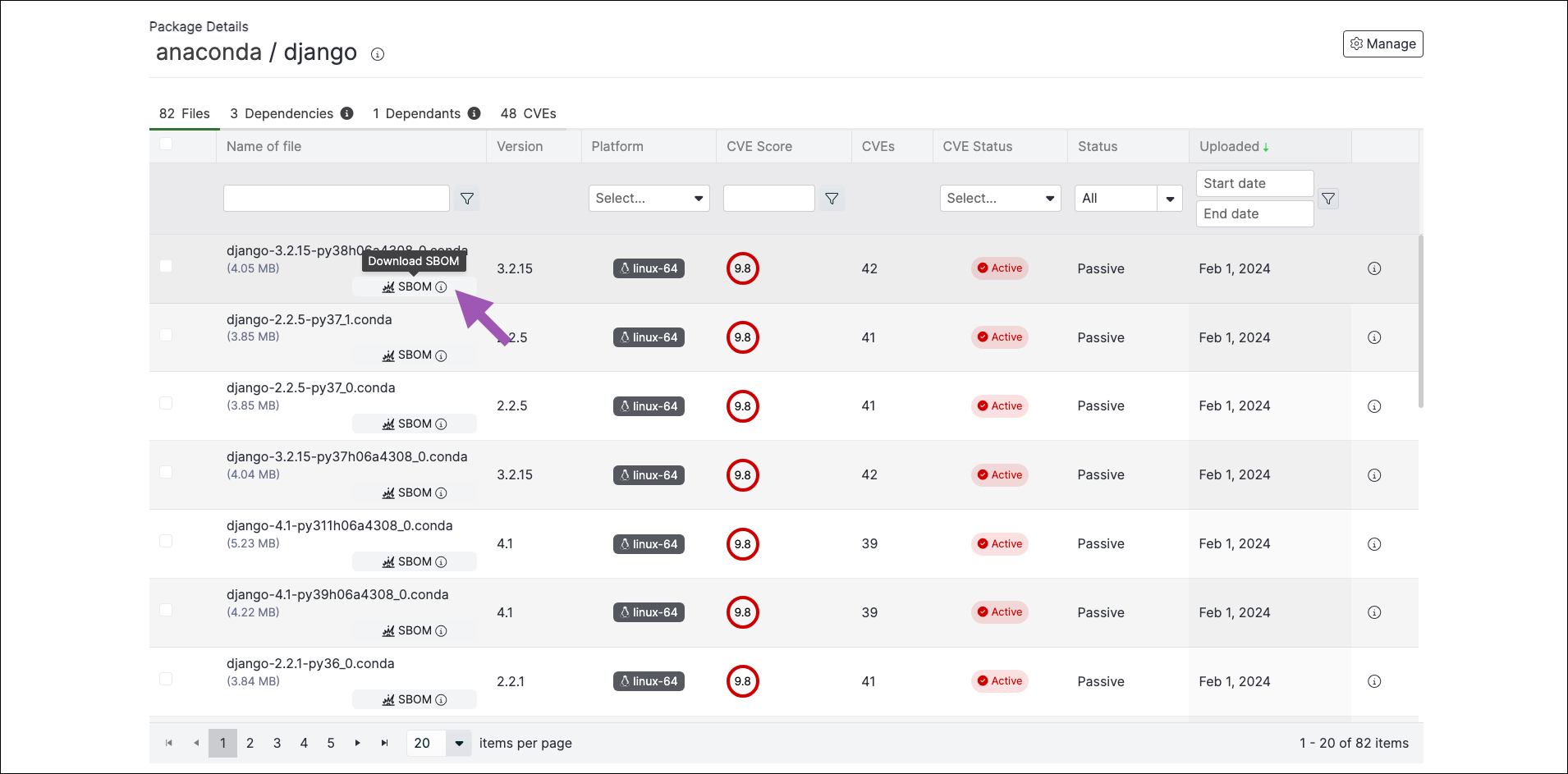Open the Status filter All dropdown
Screen dimensions: 1568x774
[1128, 198]
